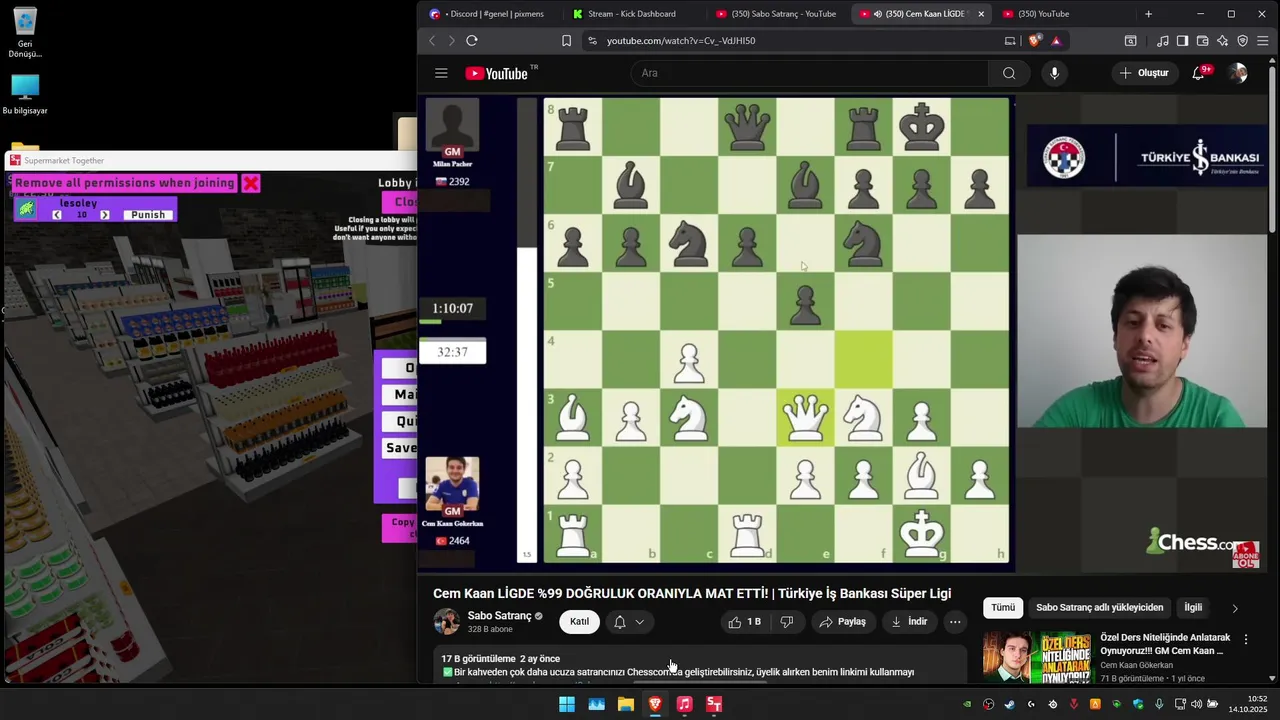Image resolution: width=1280 pixels, height=720 pixels.
Task: Open options menu for Özel Ders video
Action: coord(1246,639)
